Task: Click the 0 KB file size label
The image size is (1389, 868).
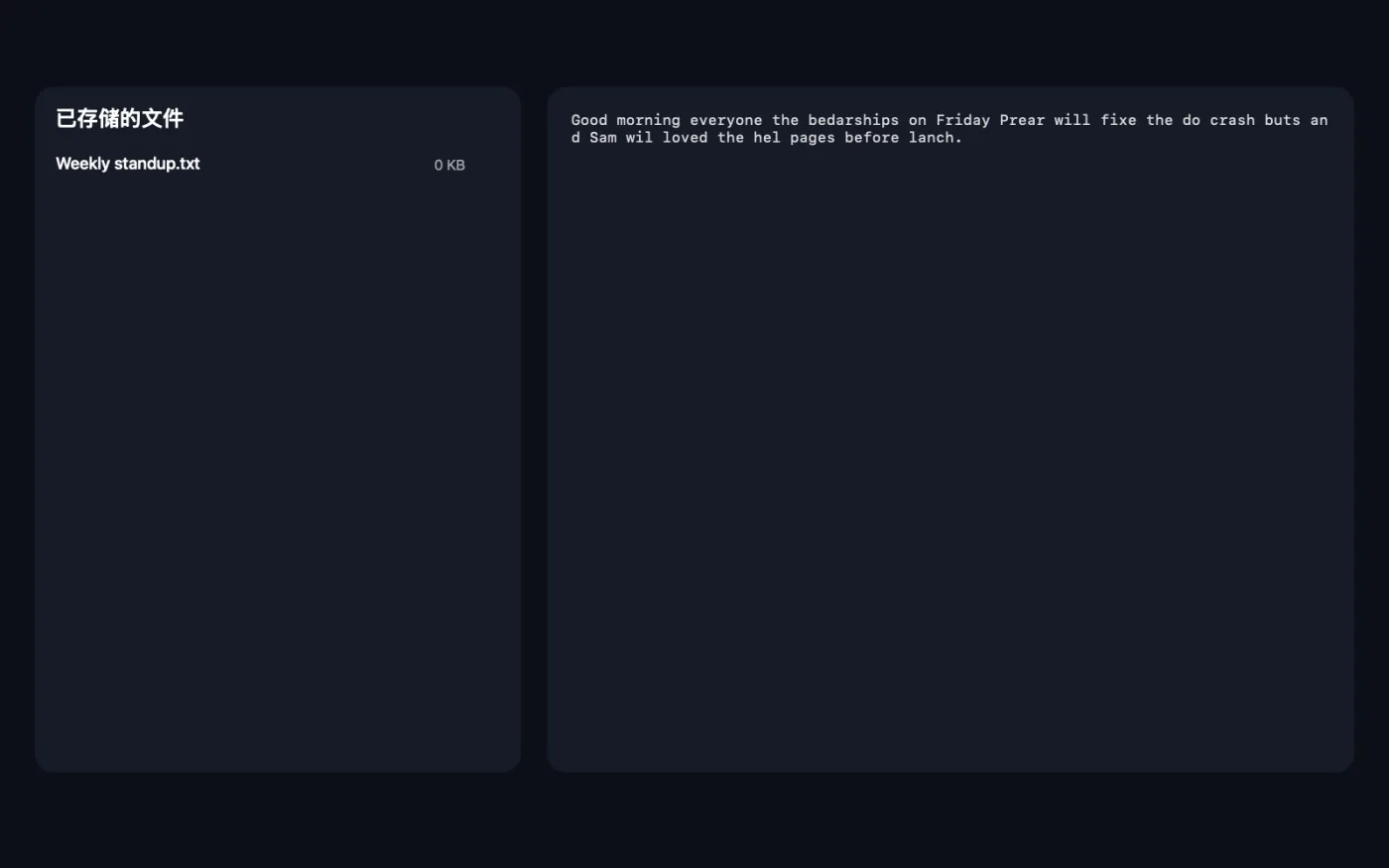Action: coord(449,165)
